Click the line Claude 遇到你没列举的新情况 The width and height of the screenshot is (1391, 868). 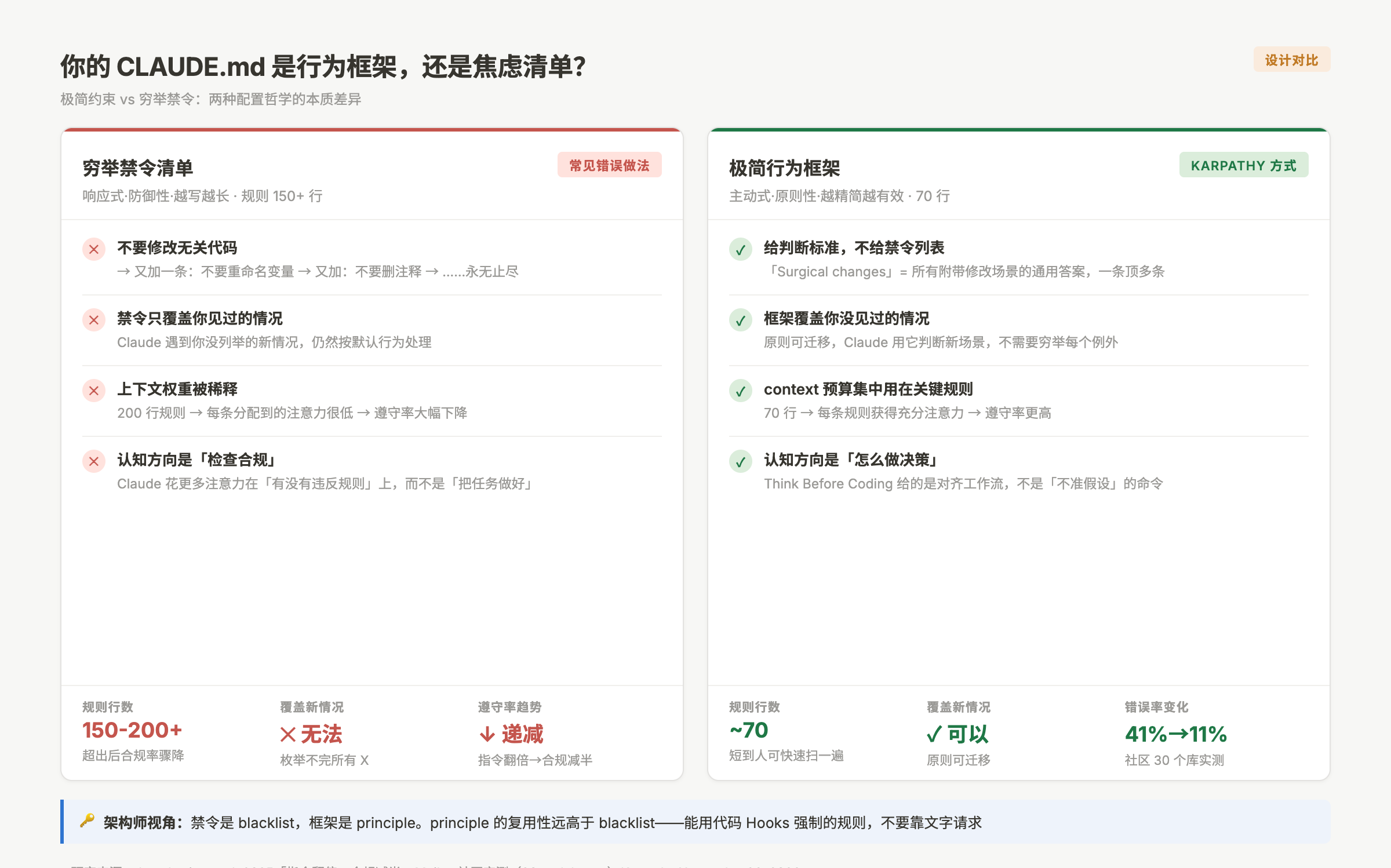[275, 342]
